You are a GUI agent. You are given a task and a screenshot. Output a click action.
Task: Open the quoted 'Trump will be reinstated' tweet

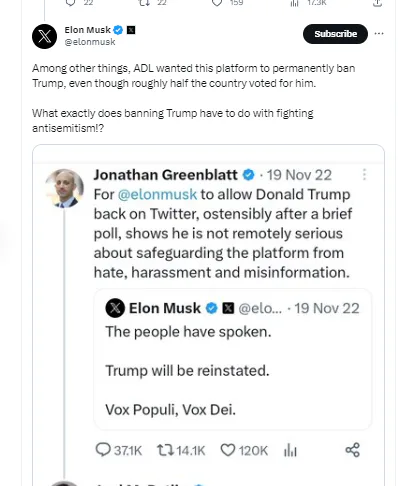point(232,359)
